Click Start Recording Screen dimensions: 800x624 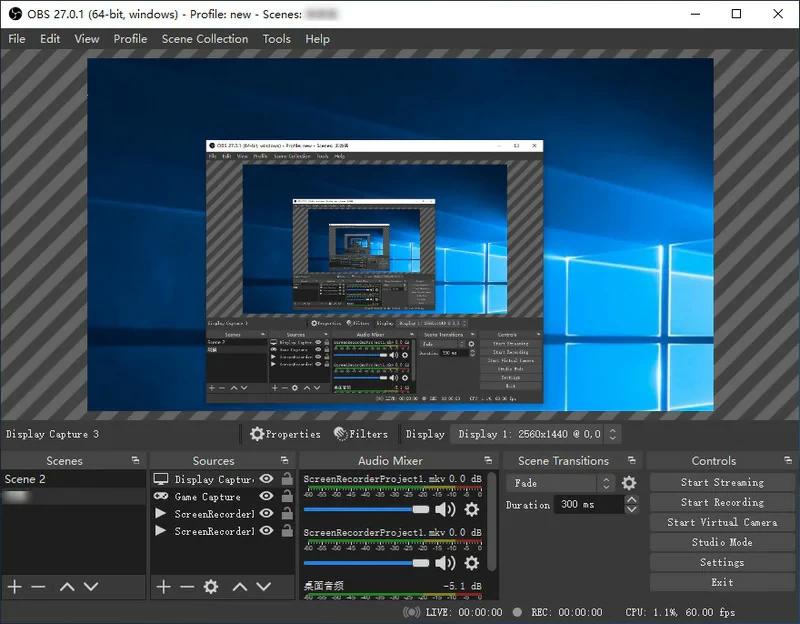tap(721, 502)
